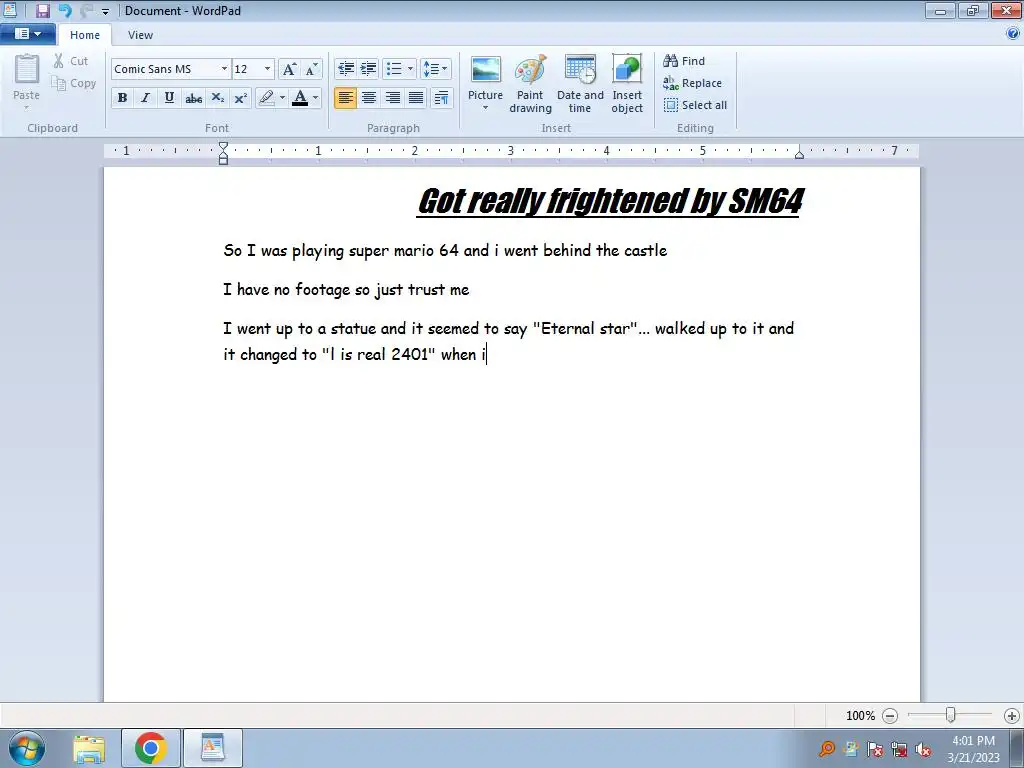Click Decrease indent icon
Screen dimensions: 1024x768
point(345,69)
